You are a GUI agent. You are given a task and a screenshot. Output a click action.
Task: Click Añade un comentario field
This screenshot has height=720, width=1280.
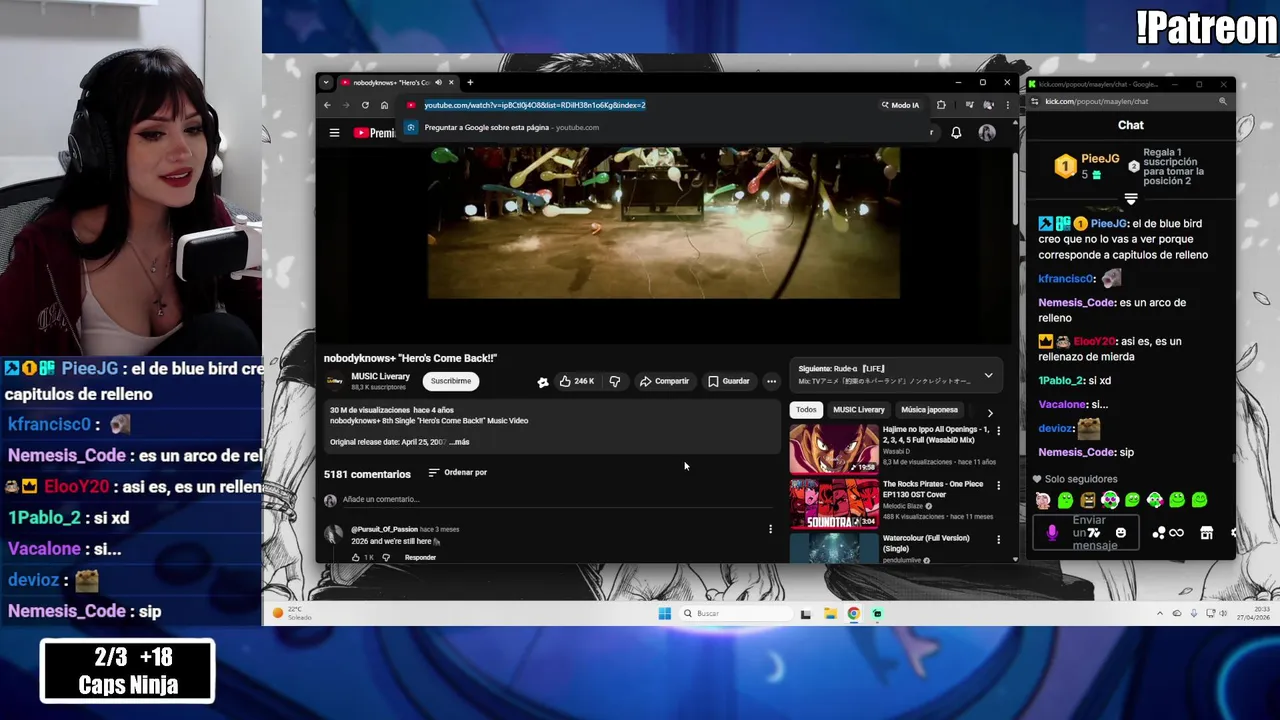(x=558, y=500)
